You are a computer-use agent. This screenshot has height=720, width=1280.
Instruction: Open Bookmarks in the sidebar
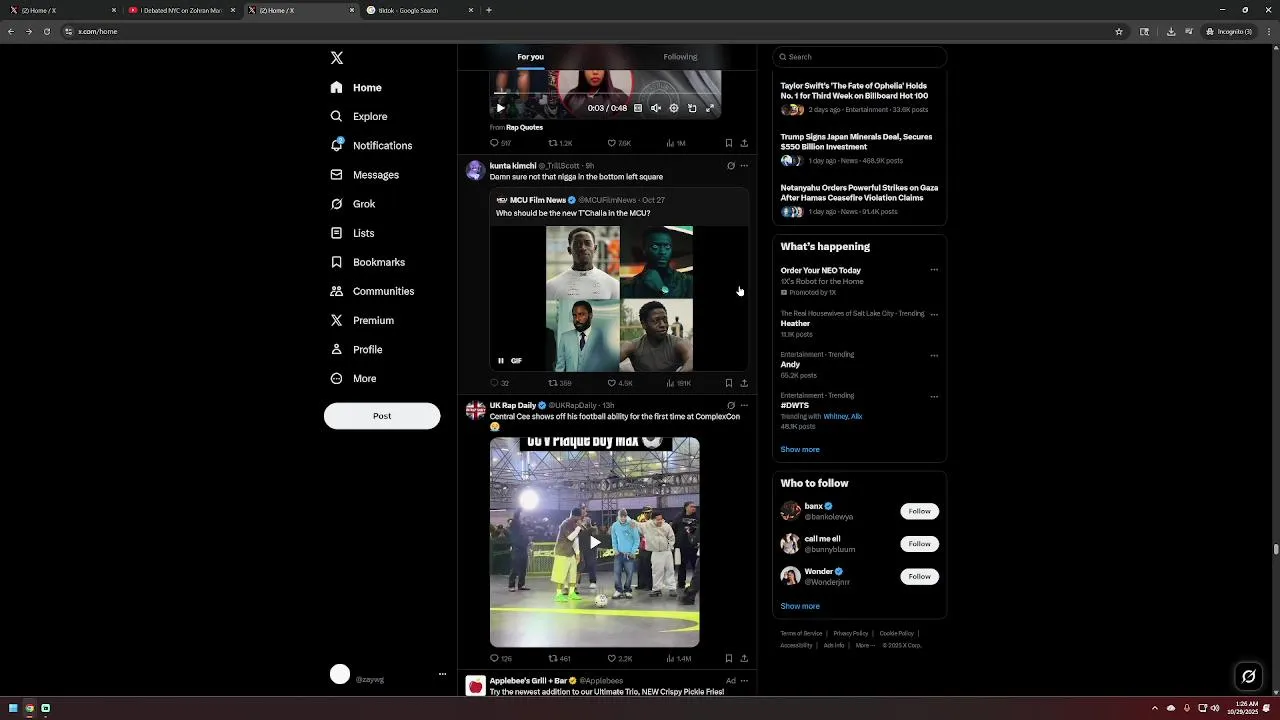pos(368,262)
